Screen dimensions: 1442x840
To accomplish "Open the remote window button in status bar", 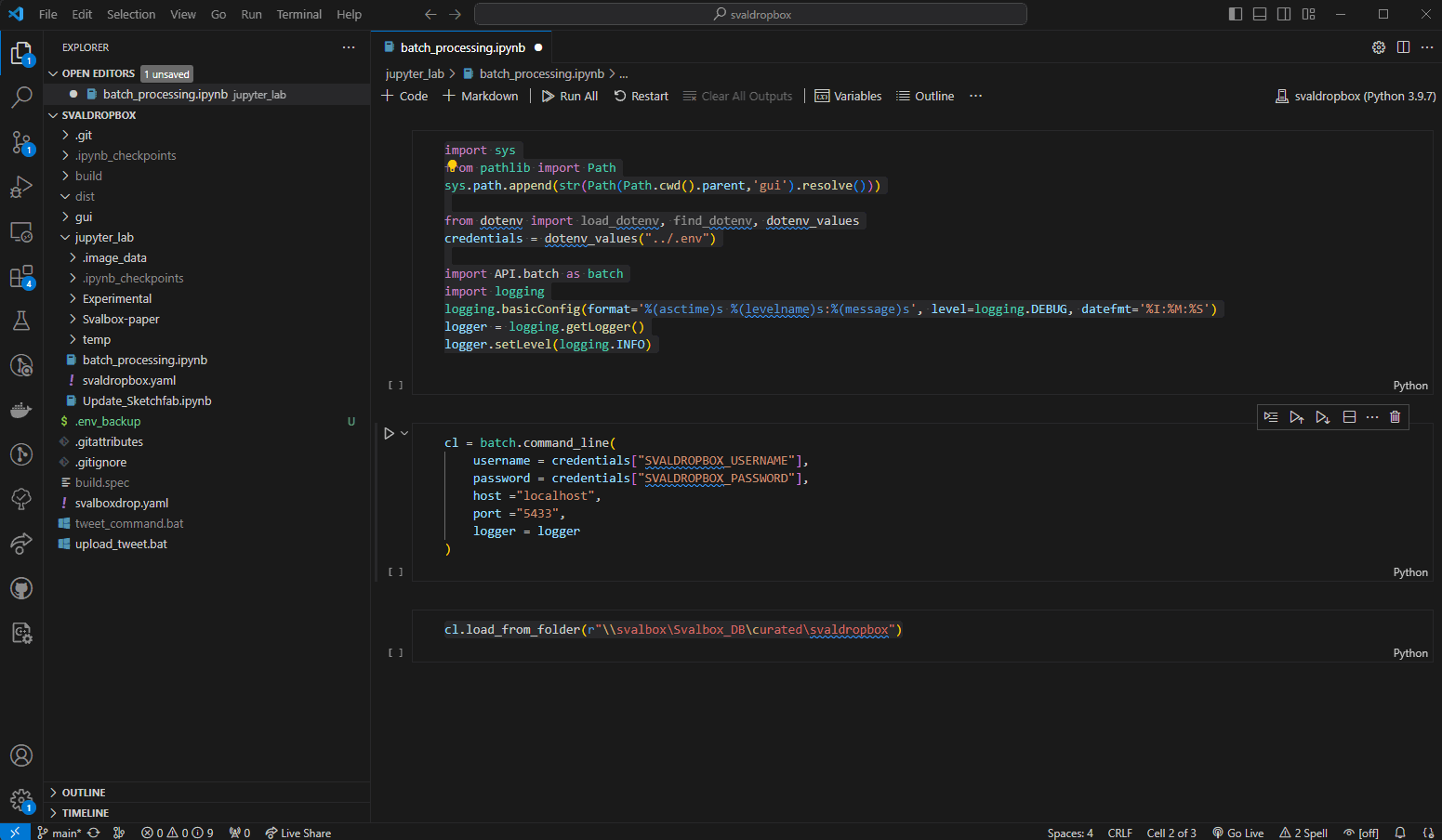I will [x=14, y=833].
